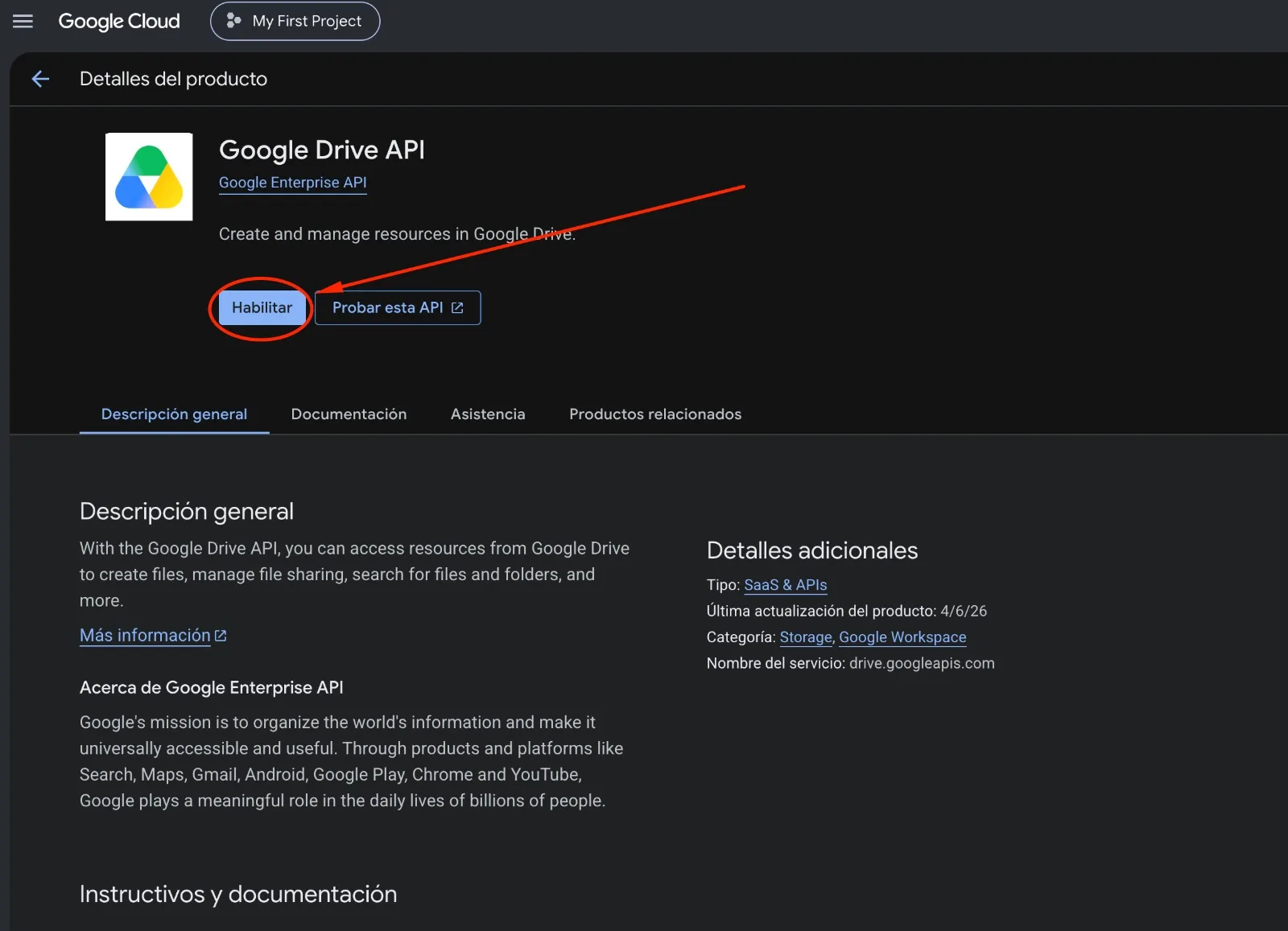Screen dimensions: 1288x931
Task: Click the last update date 4/6/26
Action: pyautogui.click(x=964, y=611)
